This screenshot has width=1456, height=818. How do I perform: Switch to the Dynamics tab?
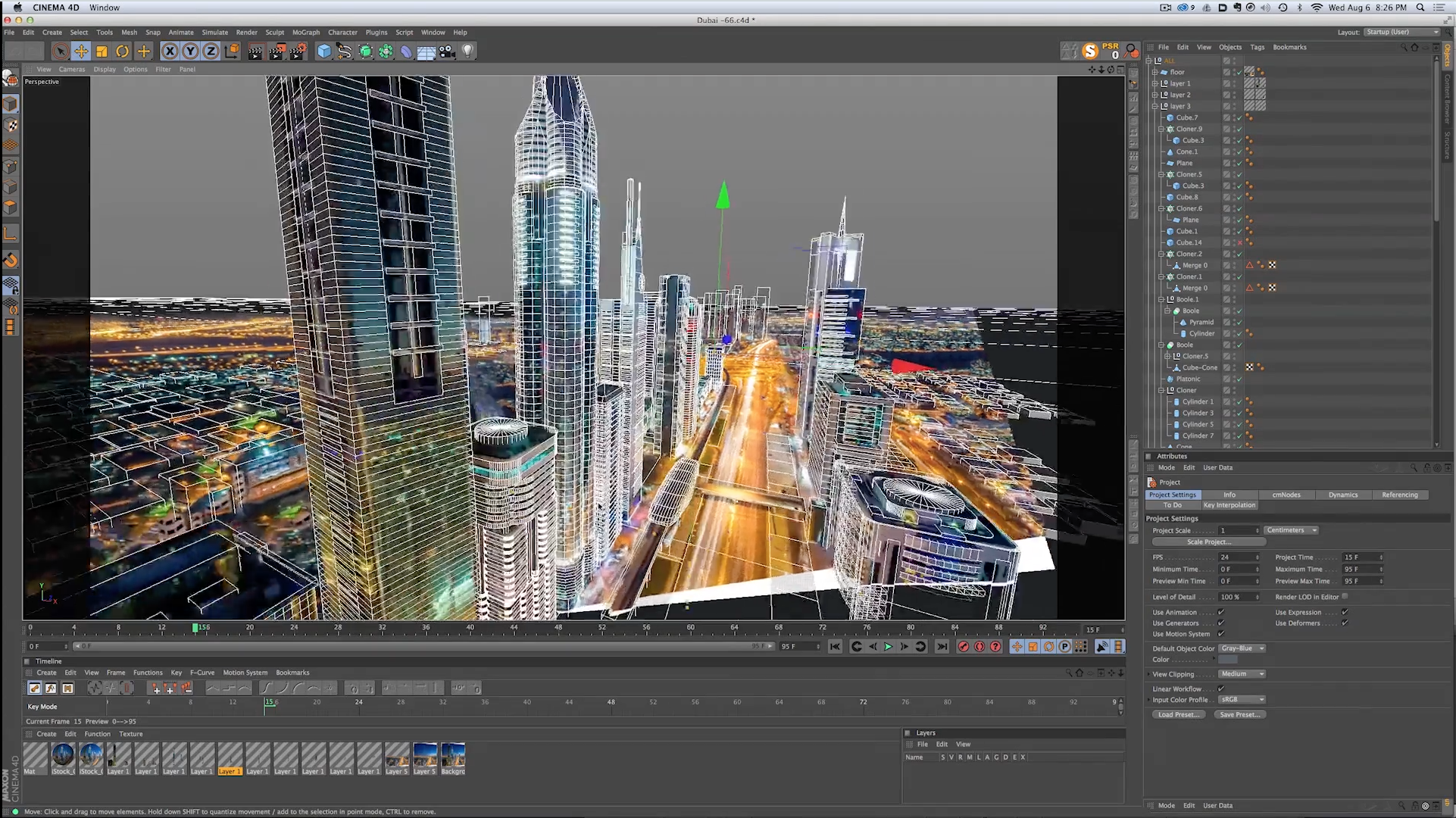click(1342, 495)
